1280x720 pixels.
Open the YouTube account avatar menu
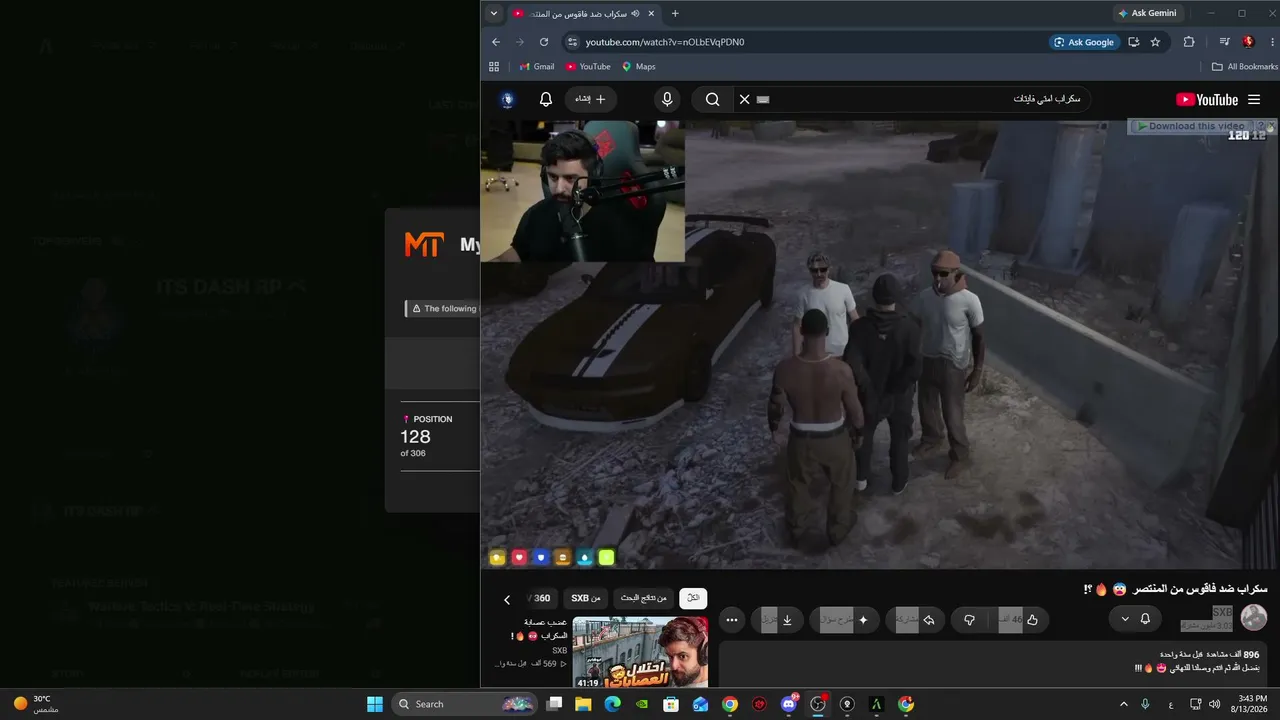(507, 99)
